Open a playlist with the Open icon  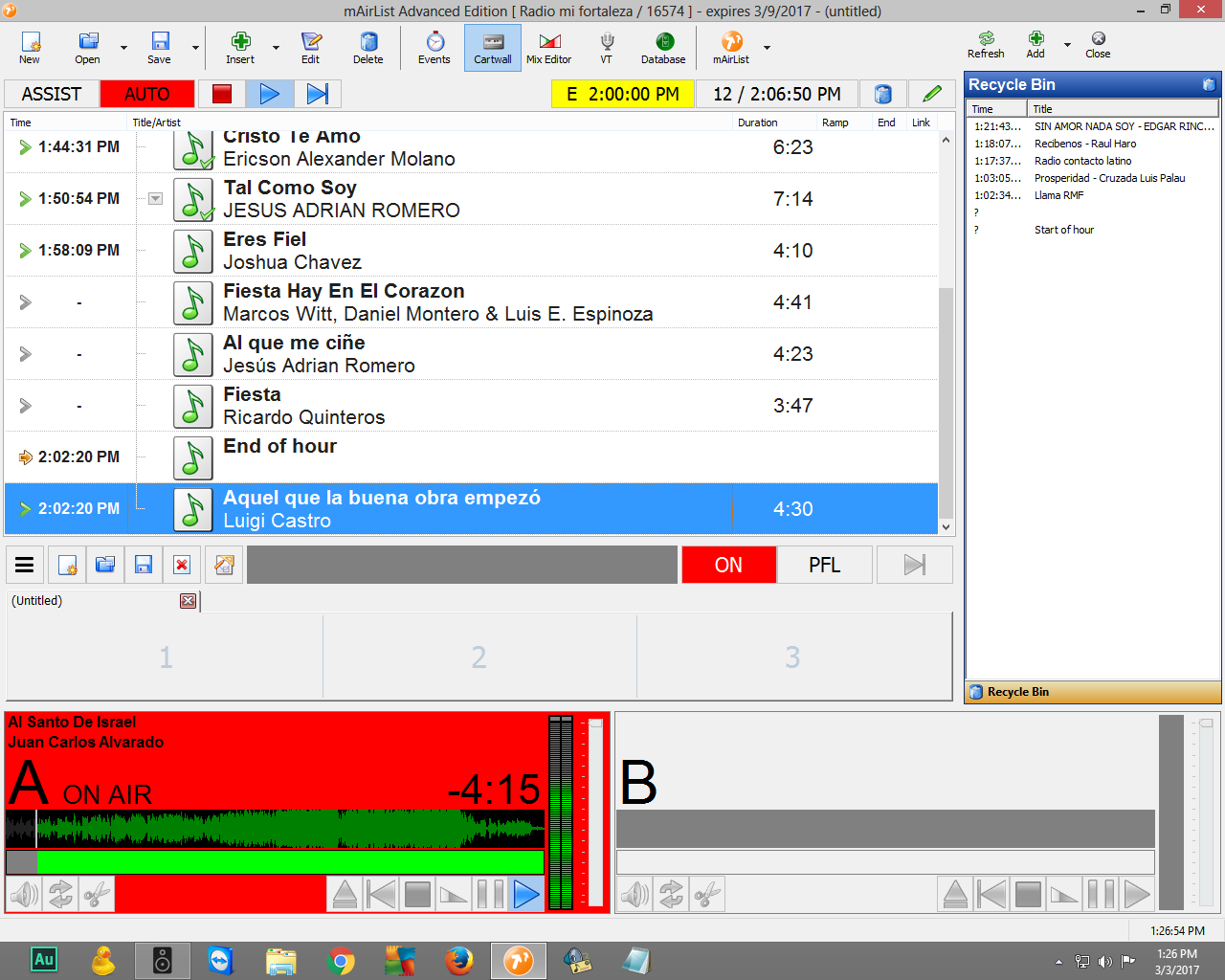coord(87,47)
